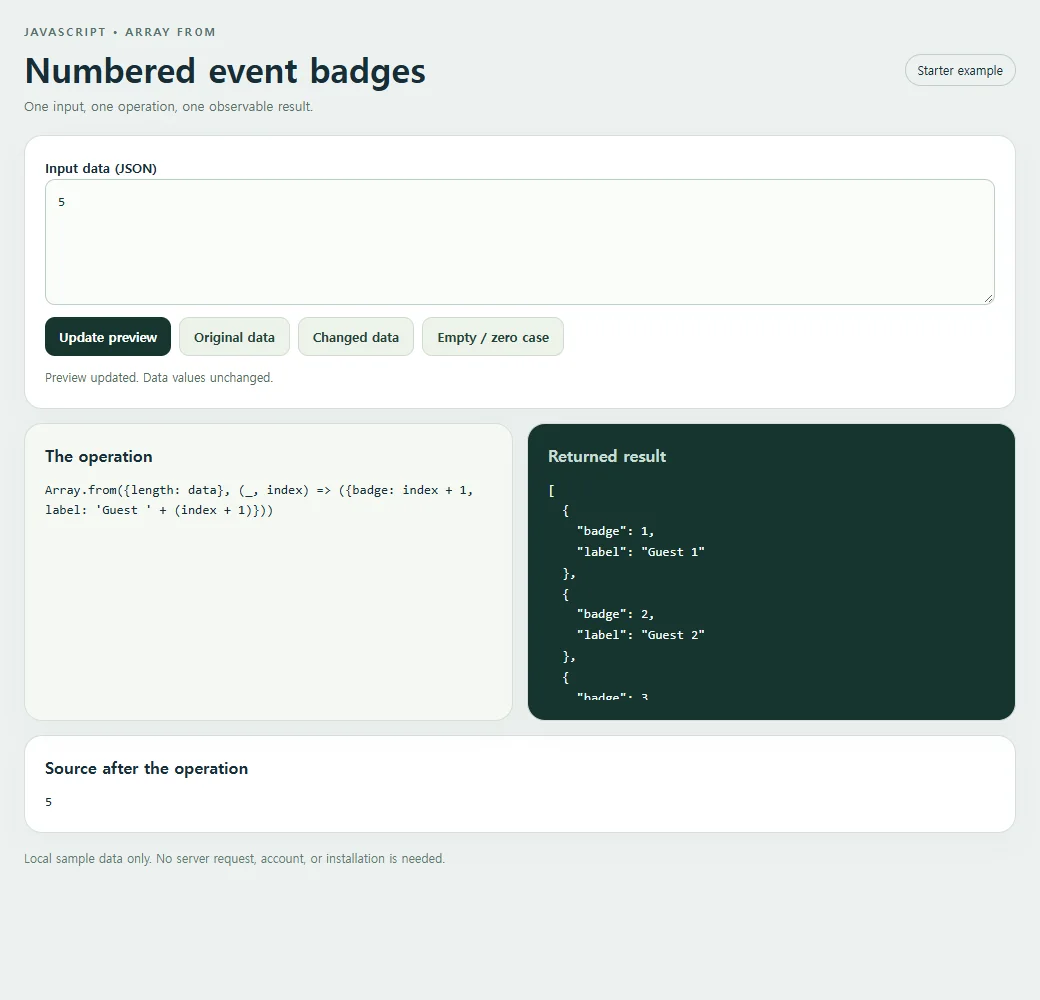Click the 'Local sample data only' footer note

tap(235, 859)
